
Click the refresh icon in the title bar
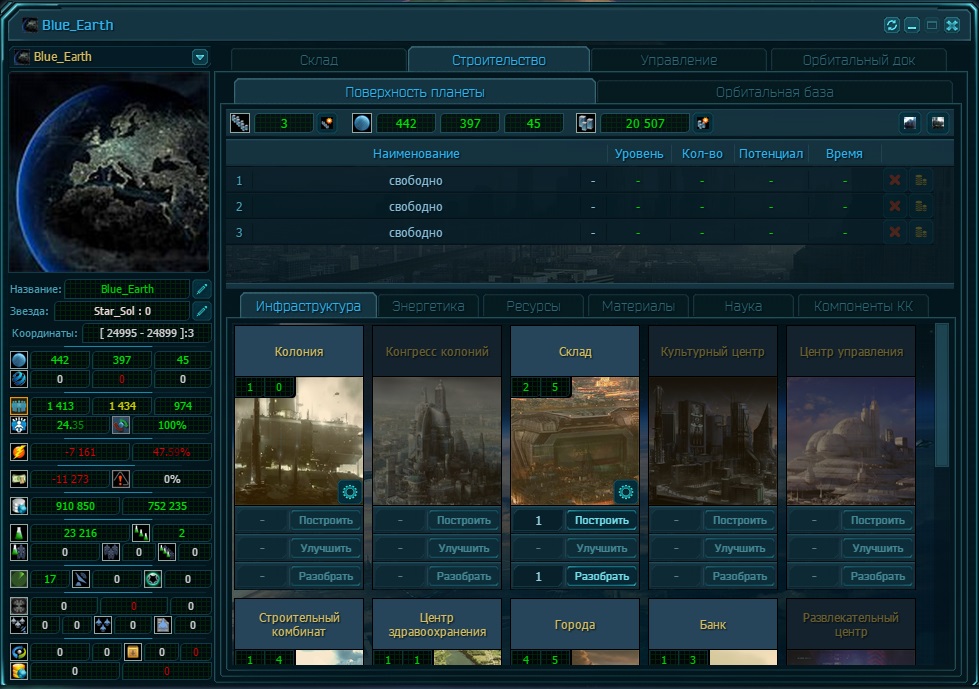click(x=892, y=25)
